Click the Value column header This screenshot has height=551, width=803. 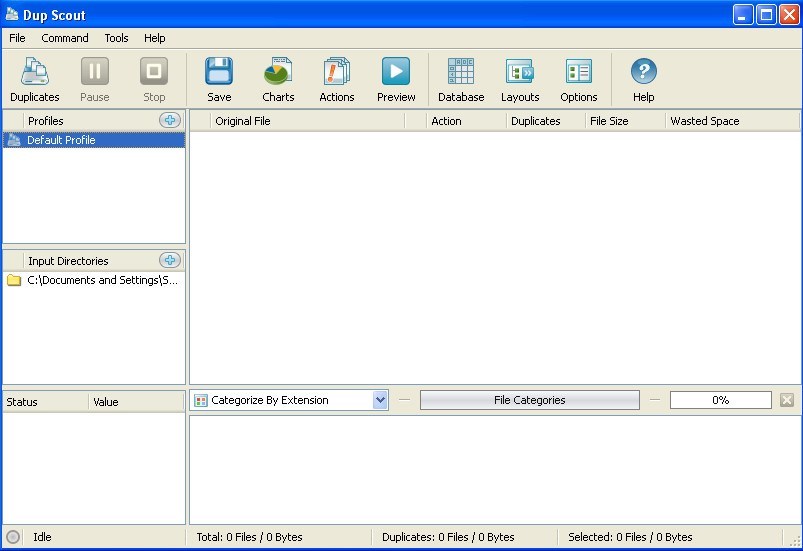[x=136, y=402]
